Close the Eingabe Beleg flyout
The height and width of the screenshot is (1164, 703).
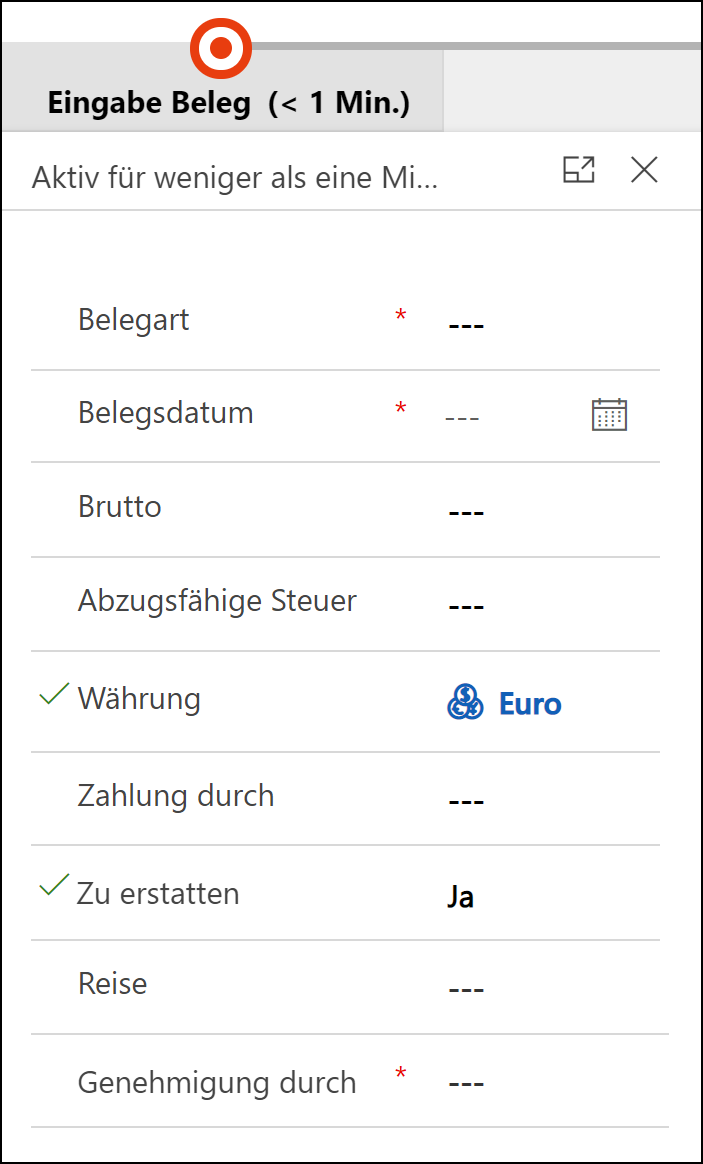(x=644, y=170)
